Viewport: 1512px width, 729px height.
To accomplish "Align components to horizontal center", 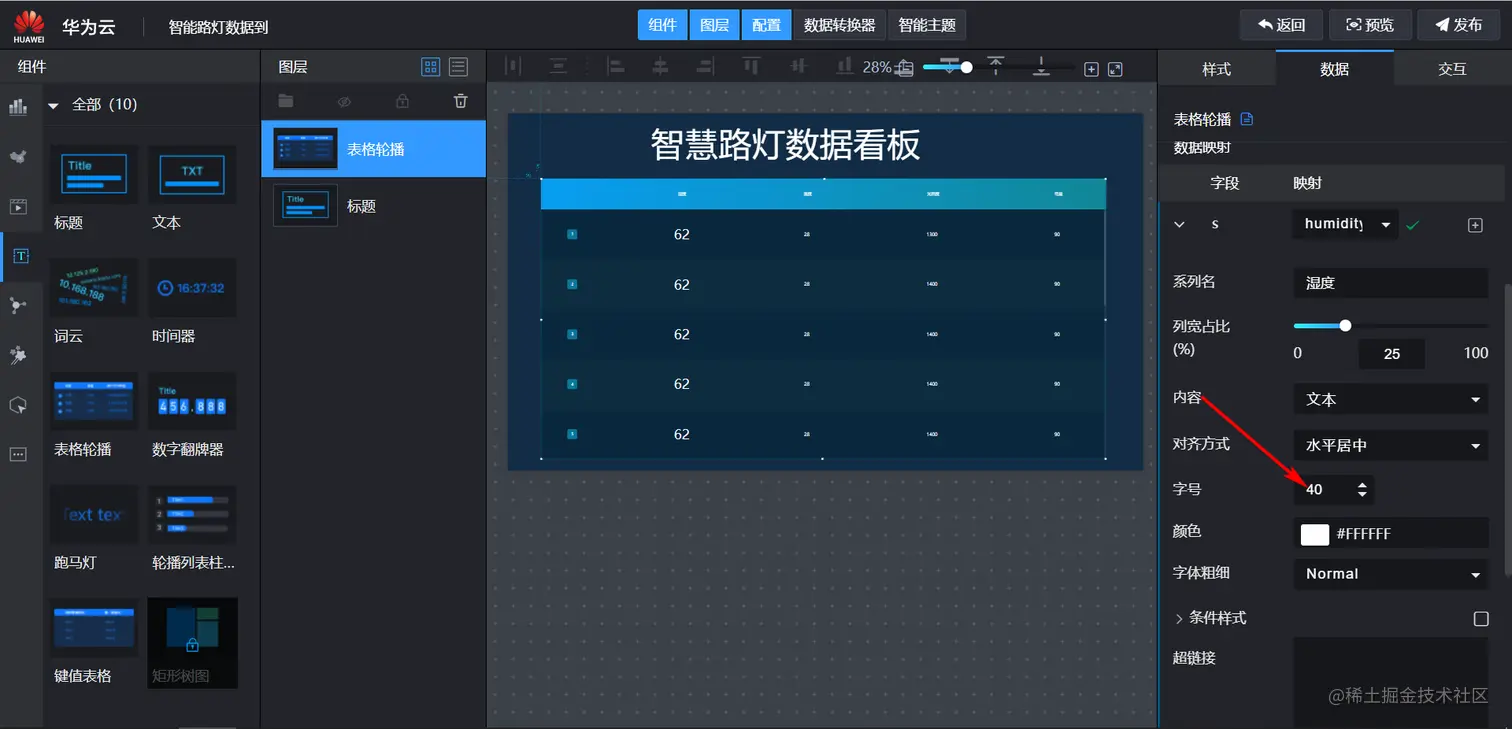I will coord(660,67).
